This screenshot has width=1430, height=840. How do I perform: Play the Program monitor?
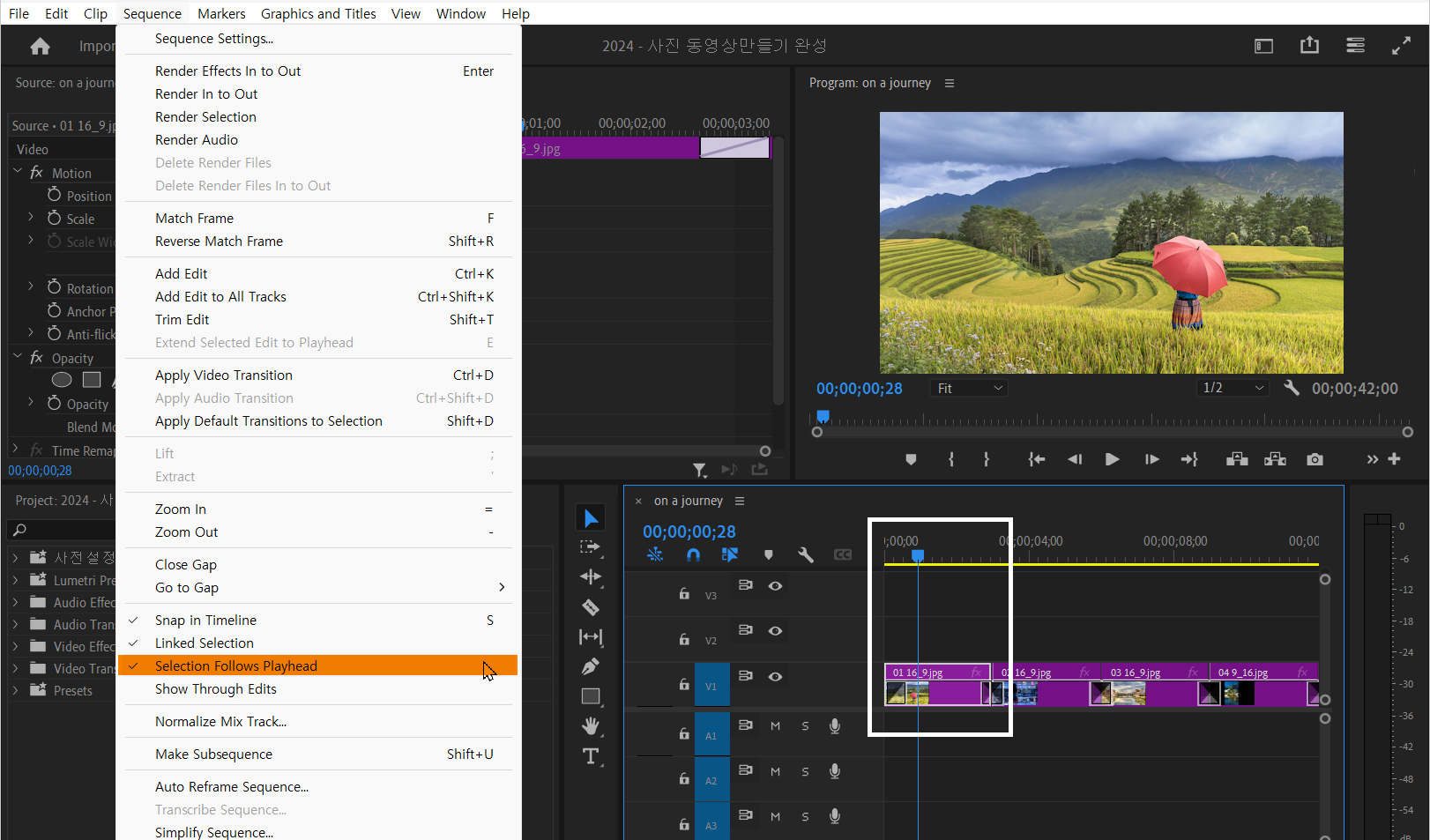tap(1113, 459)
